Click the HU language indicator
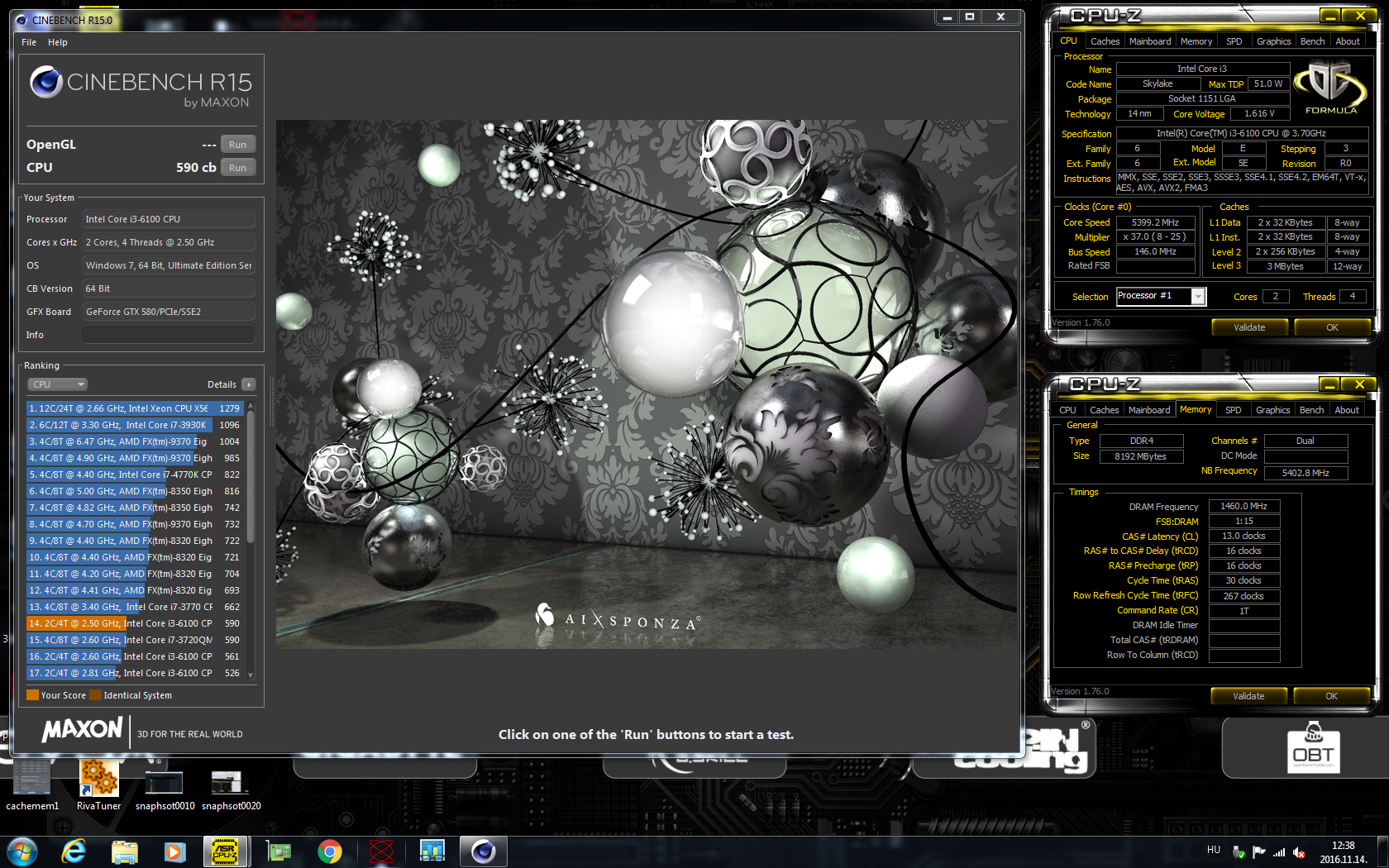Image resolution: width=1389 pixels, height=868 pixels. tap(1213, 849)
